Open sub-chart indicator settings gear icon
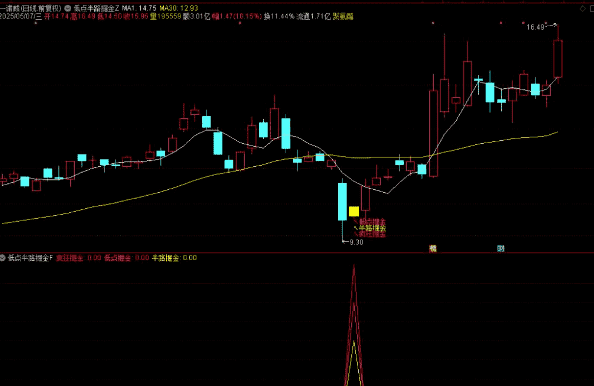Image resolution: width=594 pixels, height=386 pixels. pyautogui.click(x=3, y=258)
